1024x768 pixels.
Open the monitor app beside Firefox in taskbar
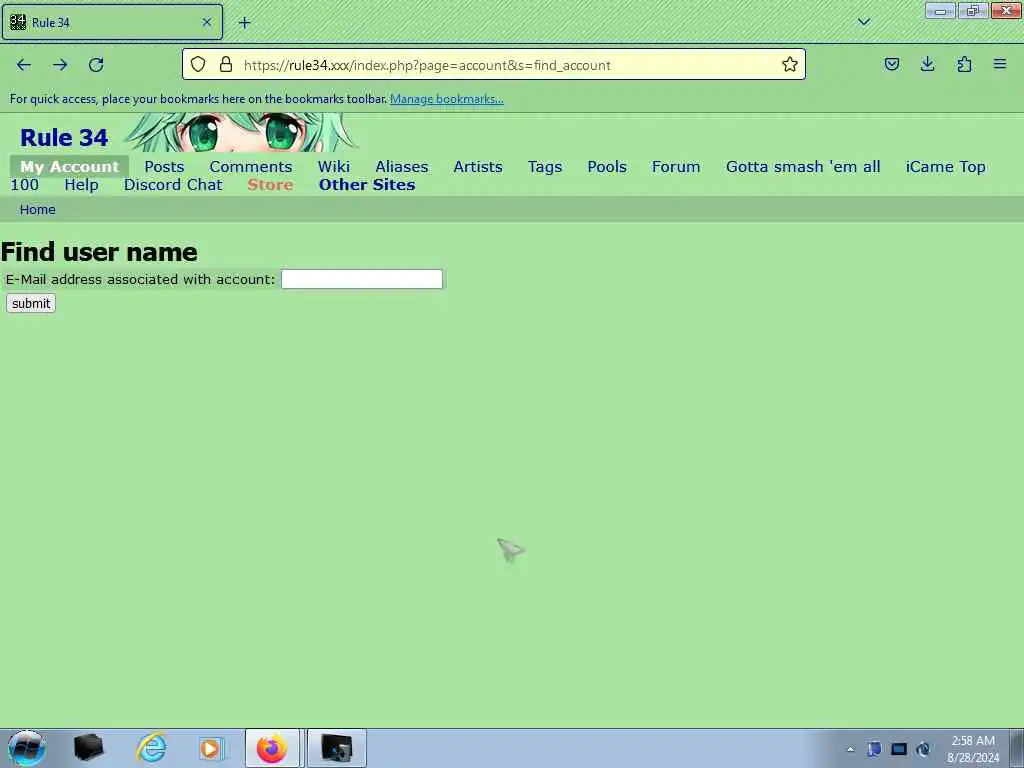tap(336, 748)
